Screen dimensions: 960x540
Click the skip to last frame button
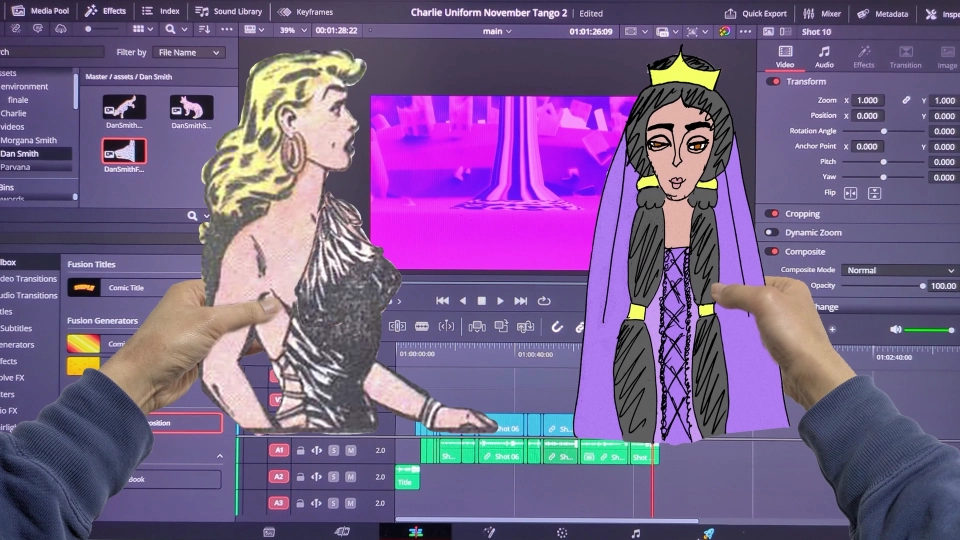point(520,301)
